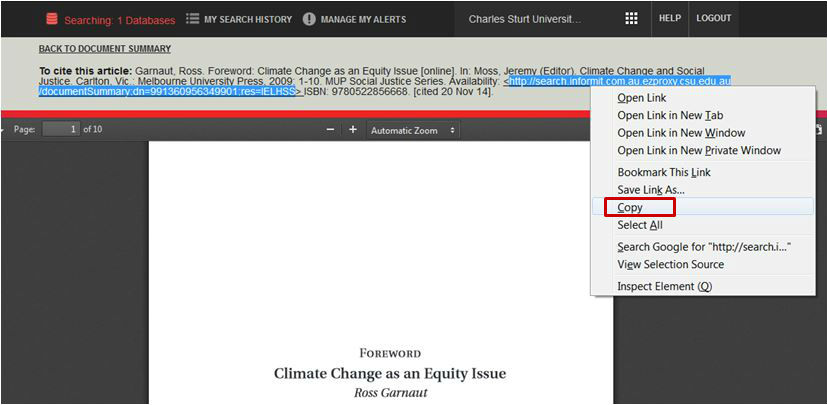Click the 'Foreword' heading in the PDF

390,353
